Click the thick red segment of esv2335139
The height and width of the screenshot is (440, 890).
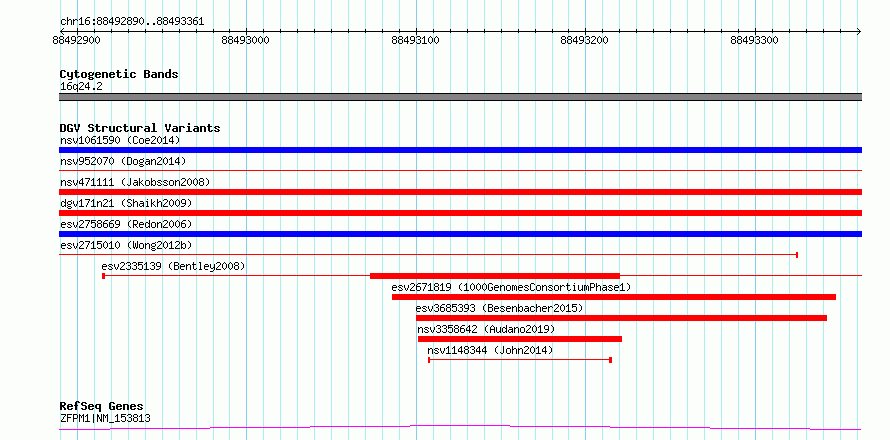coord(495,276)
